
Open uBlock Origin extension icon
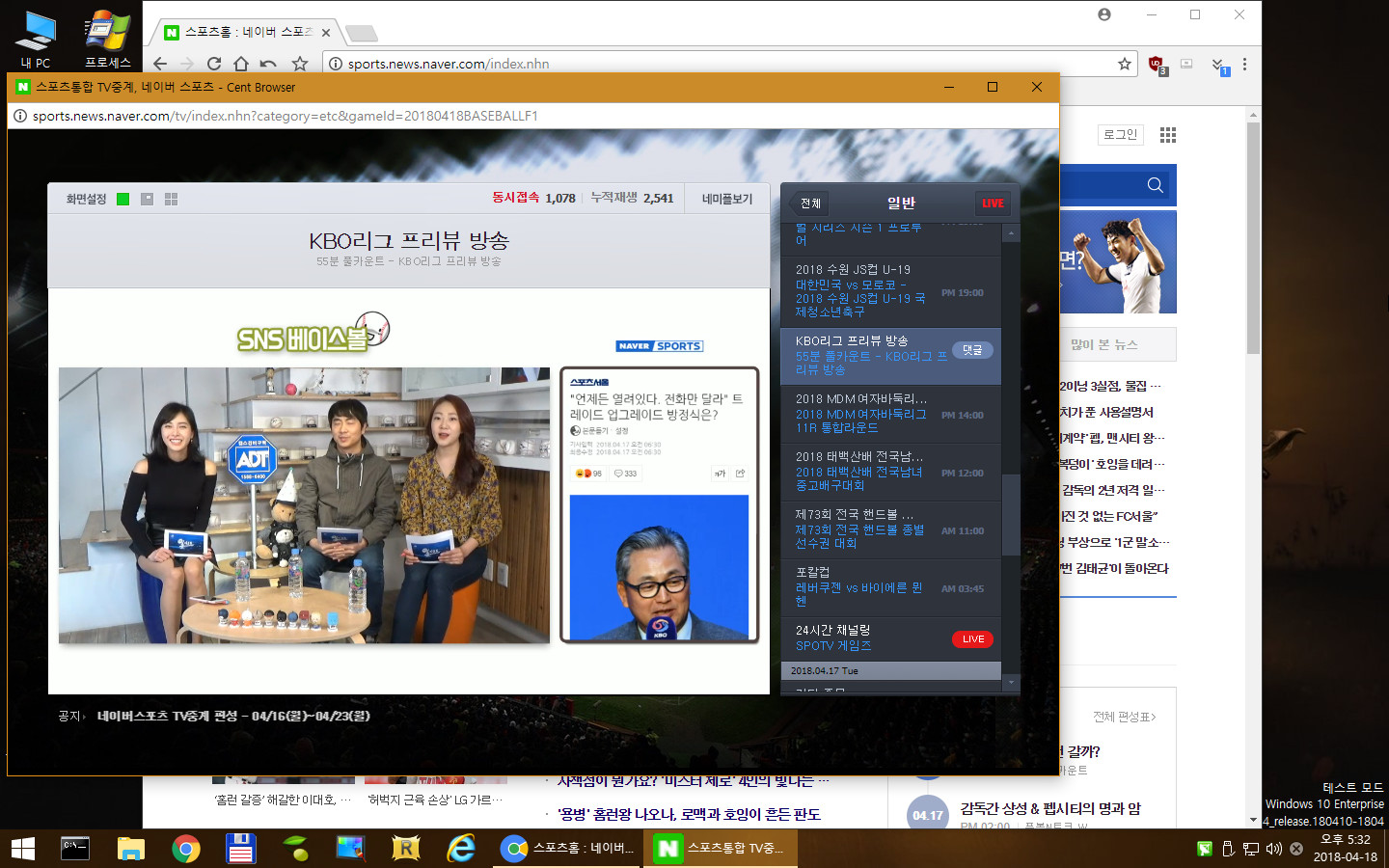(x=1157, y=65)
